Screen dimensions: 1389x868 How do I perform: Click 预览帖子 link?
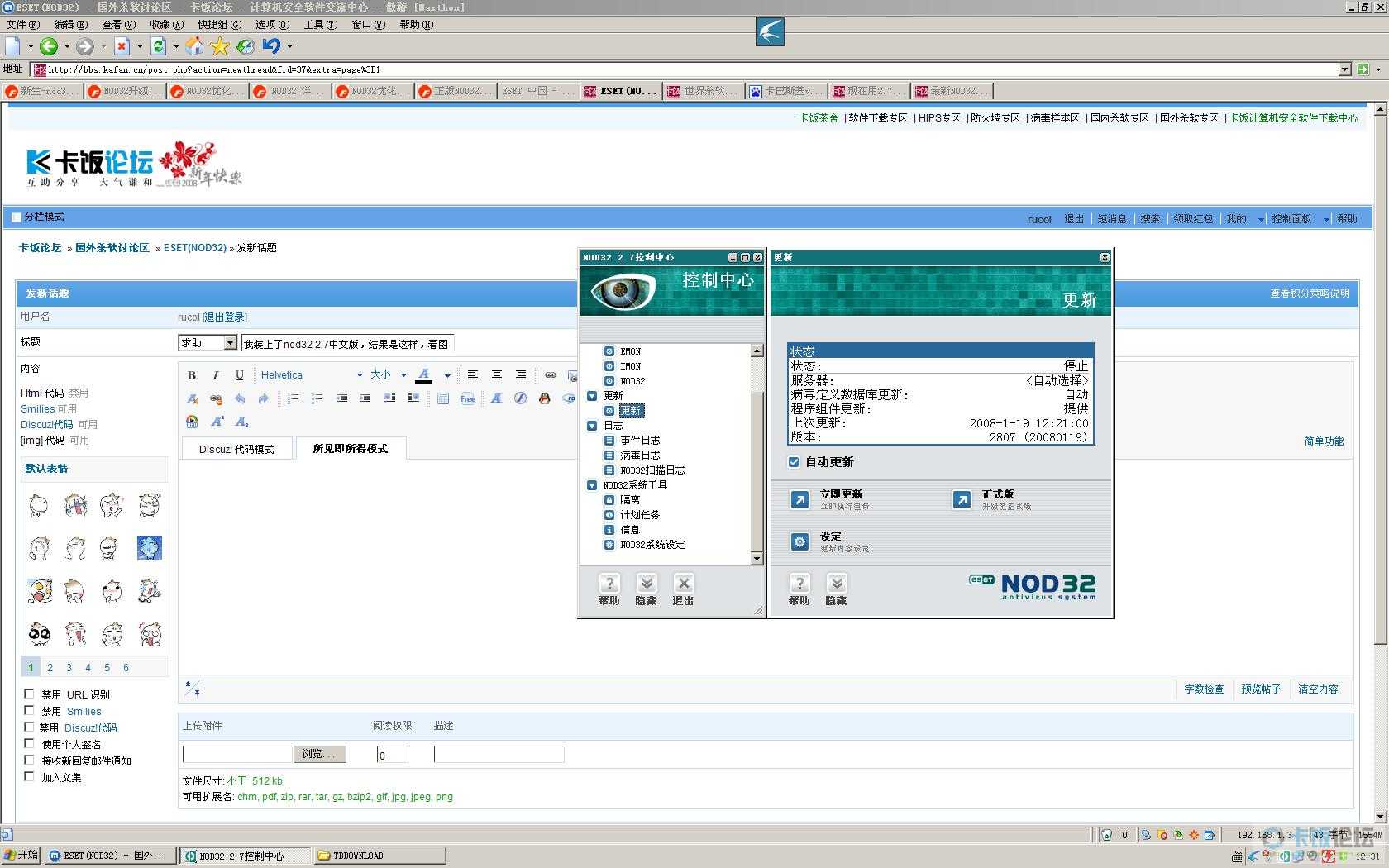(1261, 689)
